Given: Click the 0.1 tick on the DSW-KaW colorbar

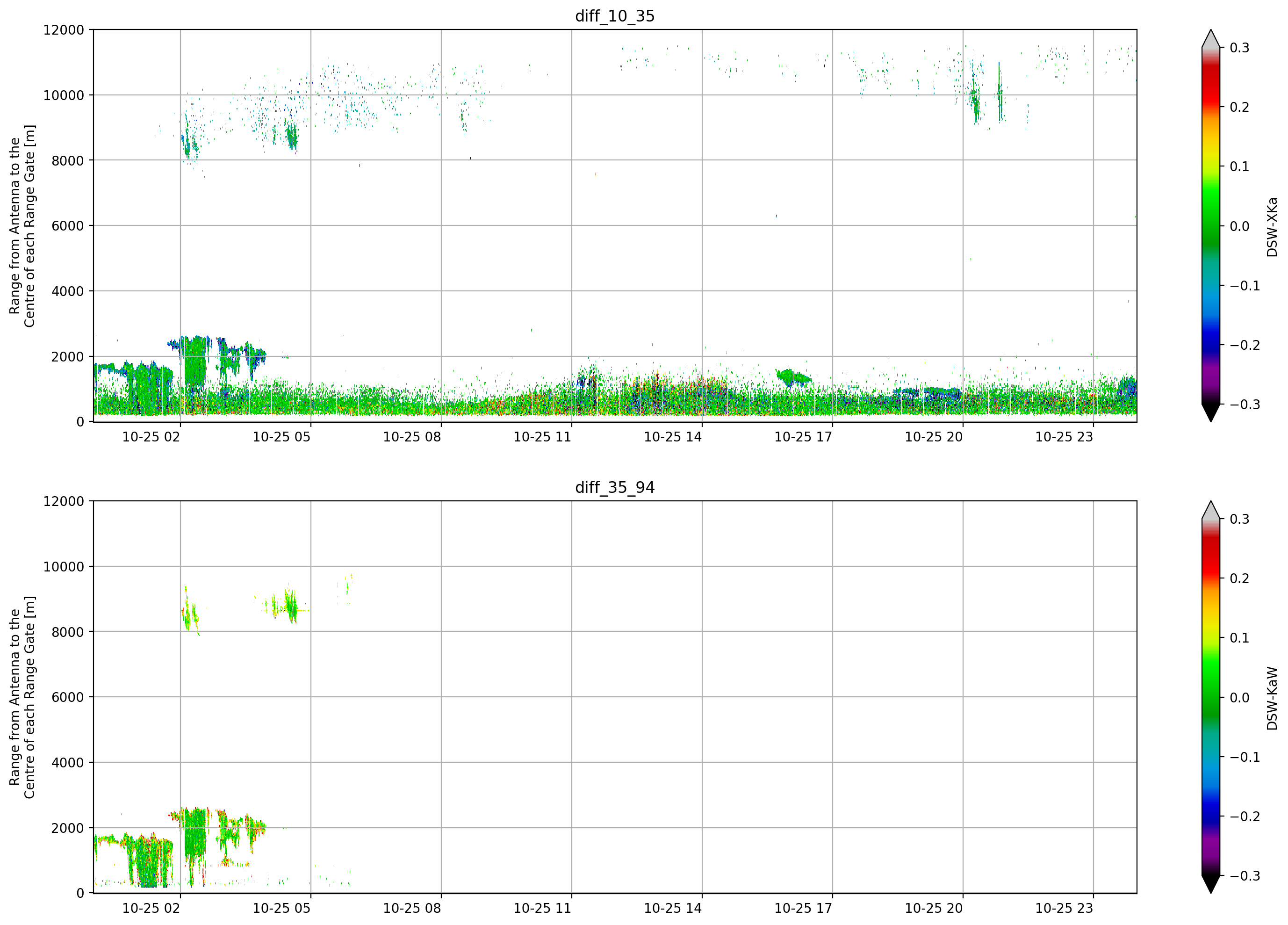Looking at the screenshot, I should 1240,638.
